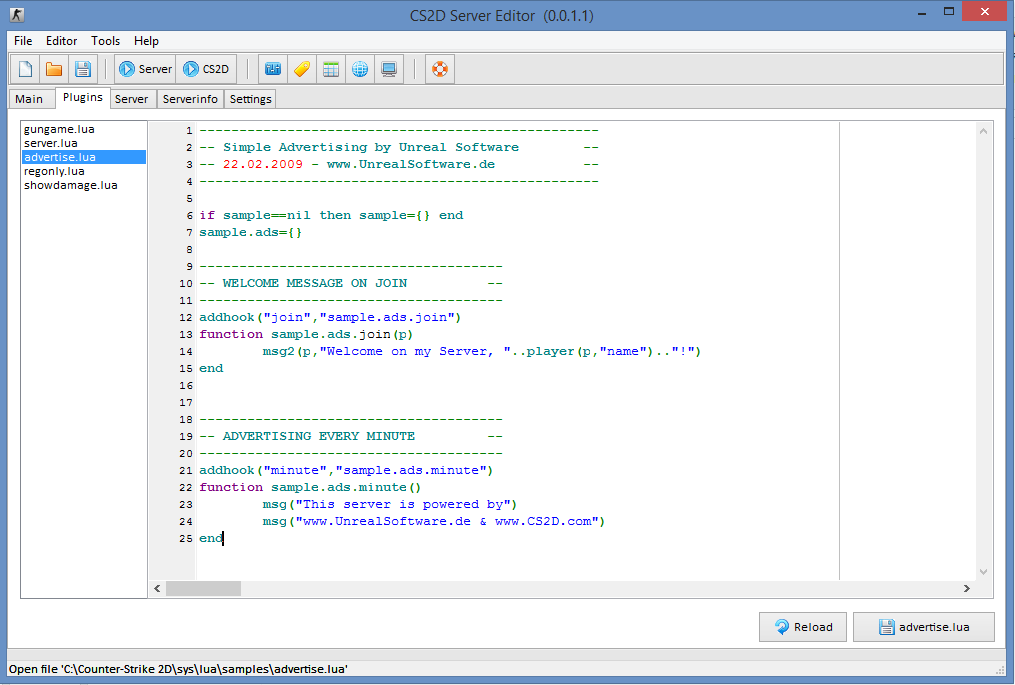Launch CS2D from the toolbar
The width and height of the screenshot is (1015, 685).
(x=206, y=69)
